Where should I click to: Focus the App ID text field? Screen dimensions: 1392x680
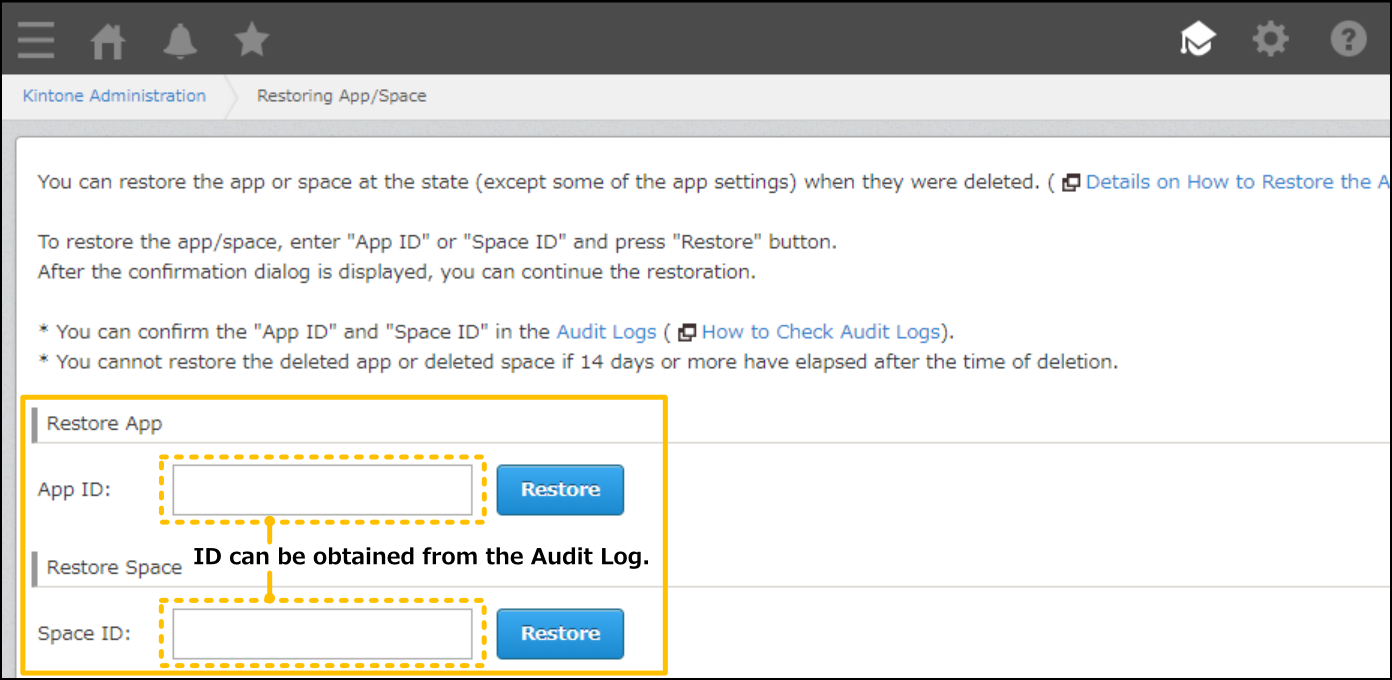point(322,490)
